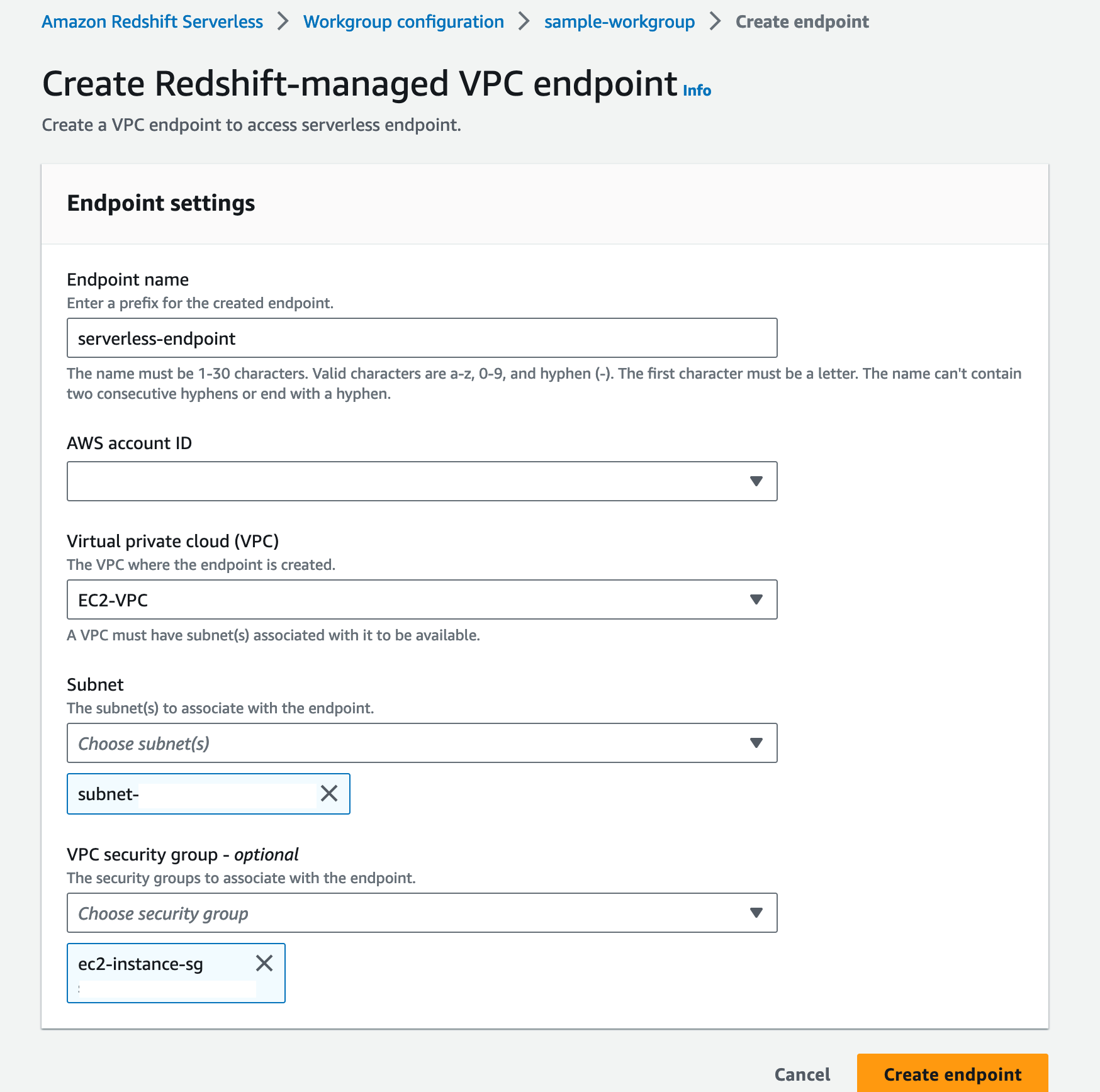The width and height of the screenshot is (1100, 1092).
Task: Click the subnet token label
Action: pyautogui.click(x=108, y=794)
